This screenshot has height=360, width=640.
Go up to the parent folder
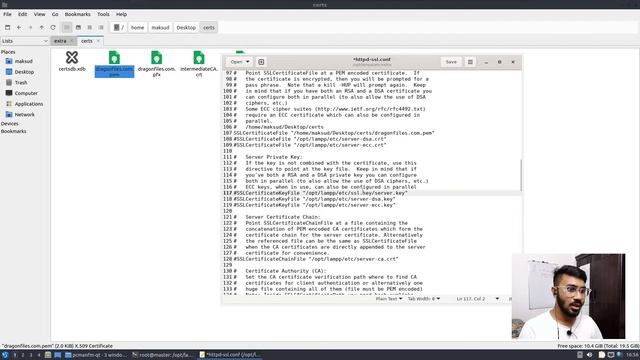[x=41, y=27]
